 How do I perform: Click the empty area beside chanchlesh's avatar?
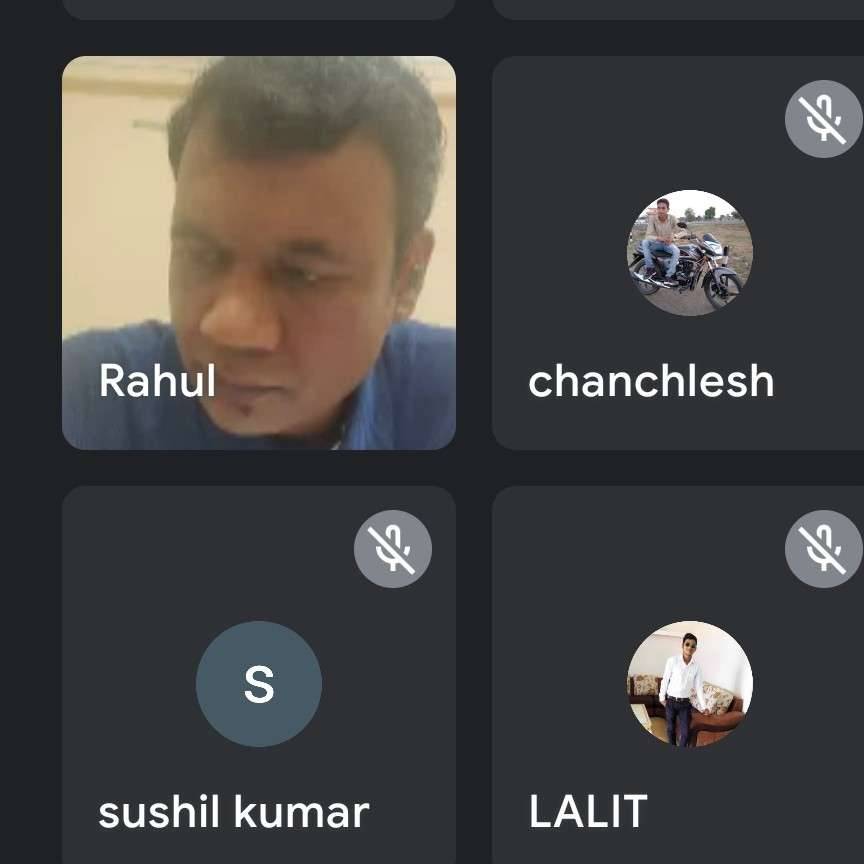tap(557, 253)
